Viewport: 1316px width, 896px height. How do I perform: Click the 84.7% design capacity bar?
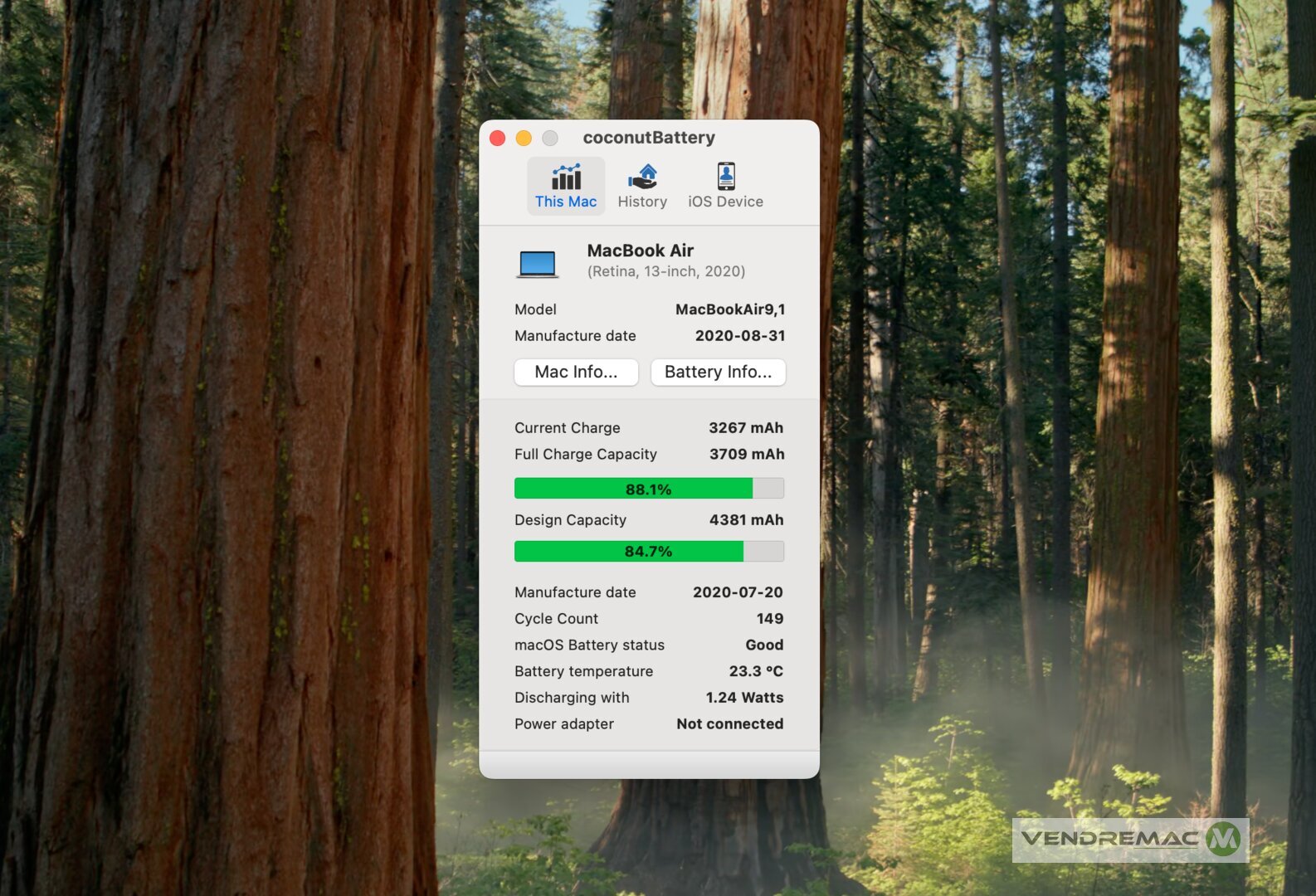[x=649, y=552]
